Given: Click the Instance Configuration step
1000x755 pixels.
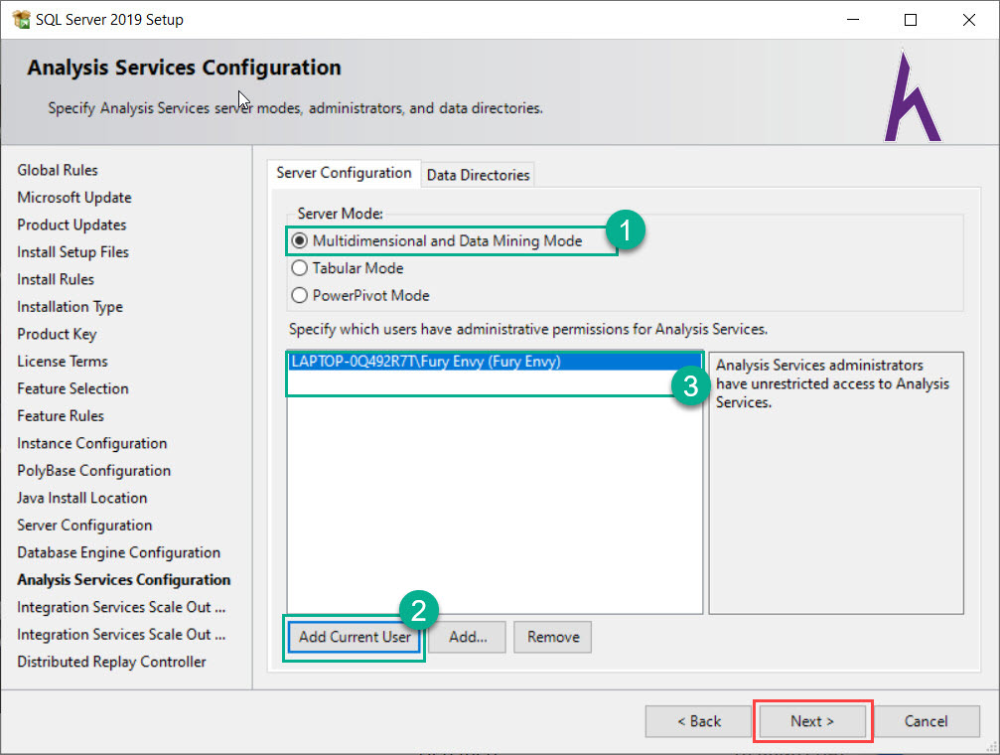Looking at the screenshot, I should (92, 443).
